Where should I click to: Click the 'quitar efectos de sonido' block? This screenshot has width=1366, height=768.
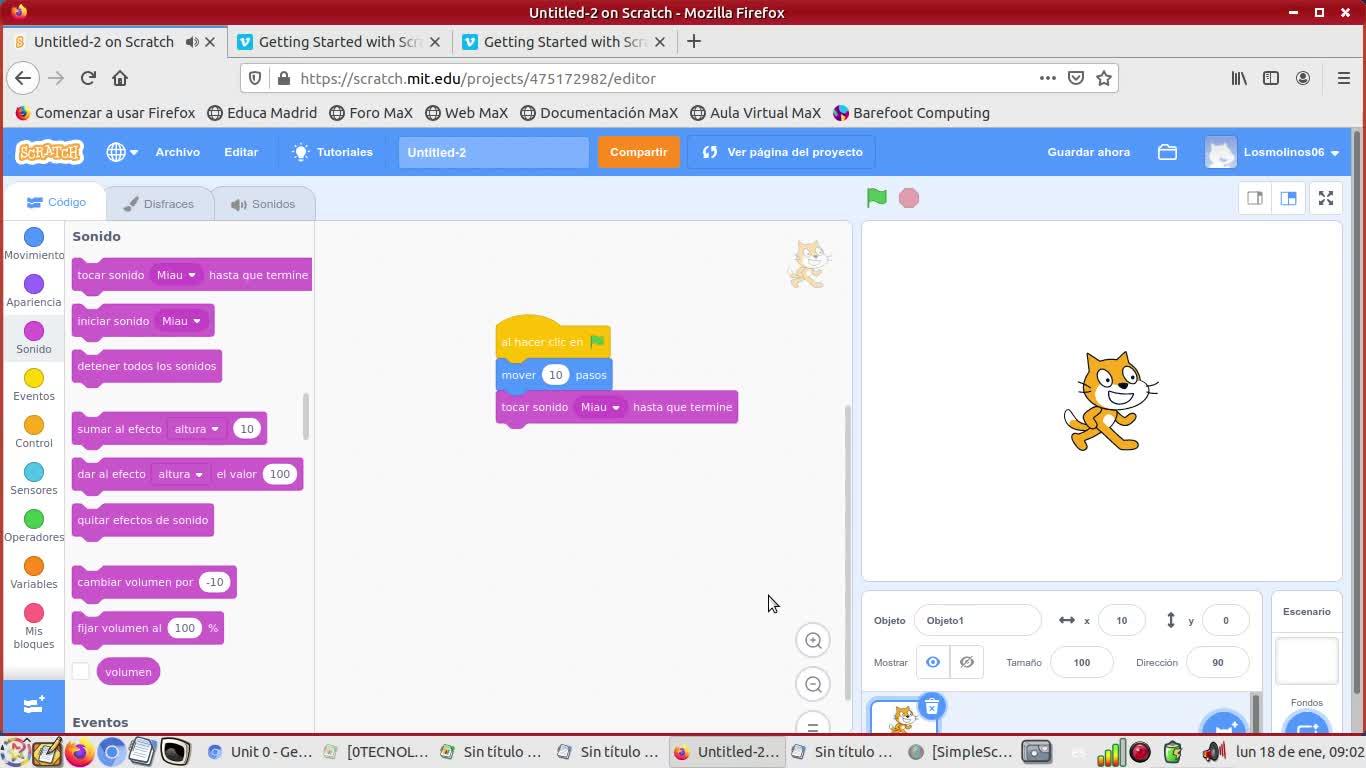pos(143,520)
